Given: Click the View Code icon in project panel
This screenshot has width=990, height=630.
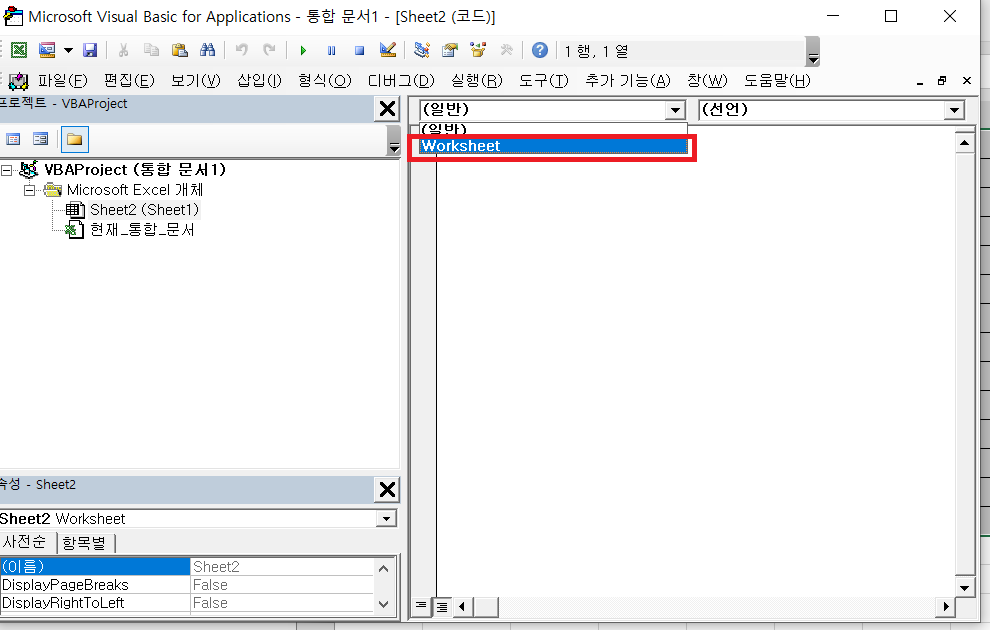Looking at the screenshot, I should [13, 139].
